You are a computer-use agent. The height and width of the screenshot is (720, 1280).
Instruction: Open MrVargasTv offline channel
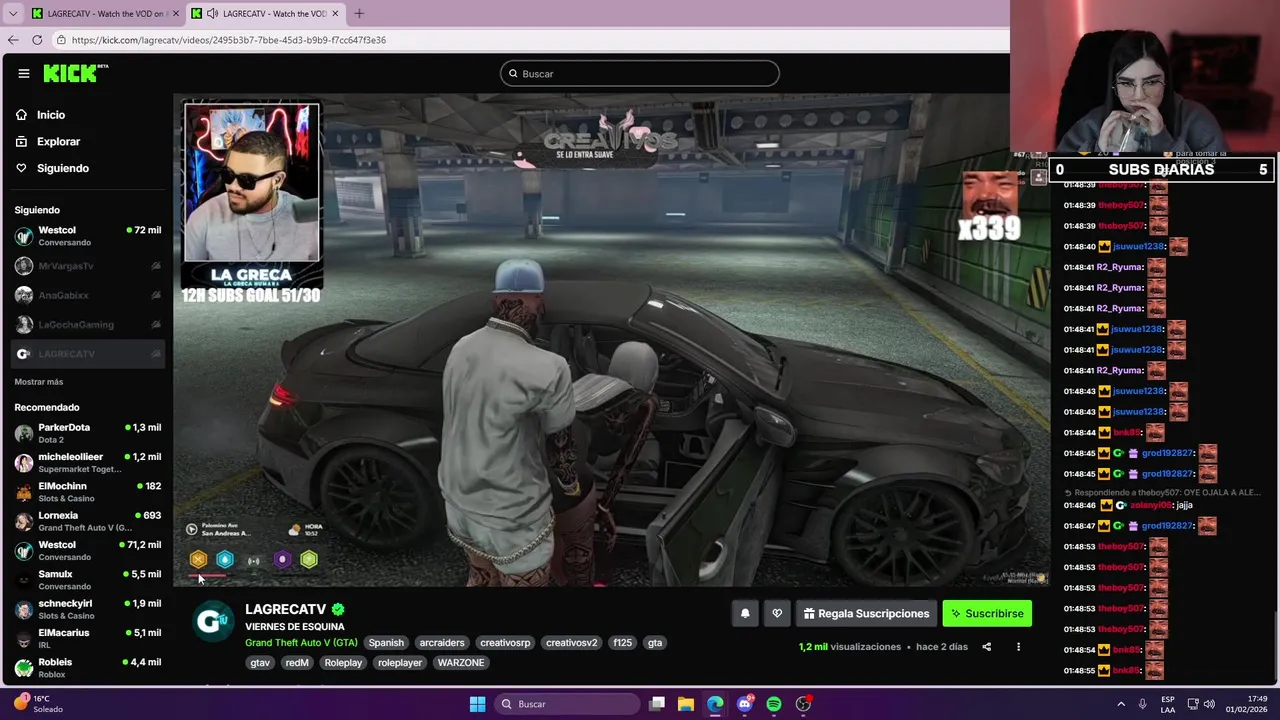pyautogui.click(x=87, y=266)
